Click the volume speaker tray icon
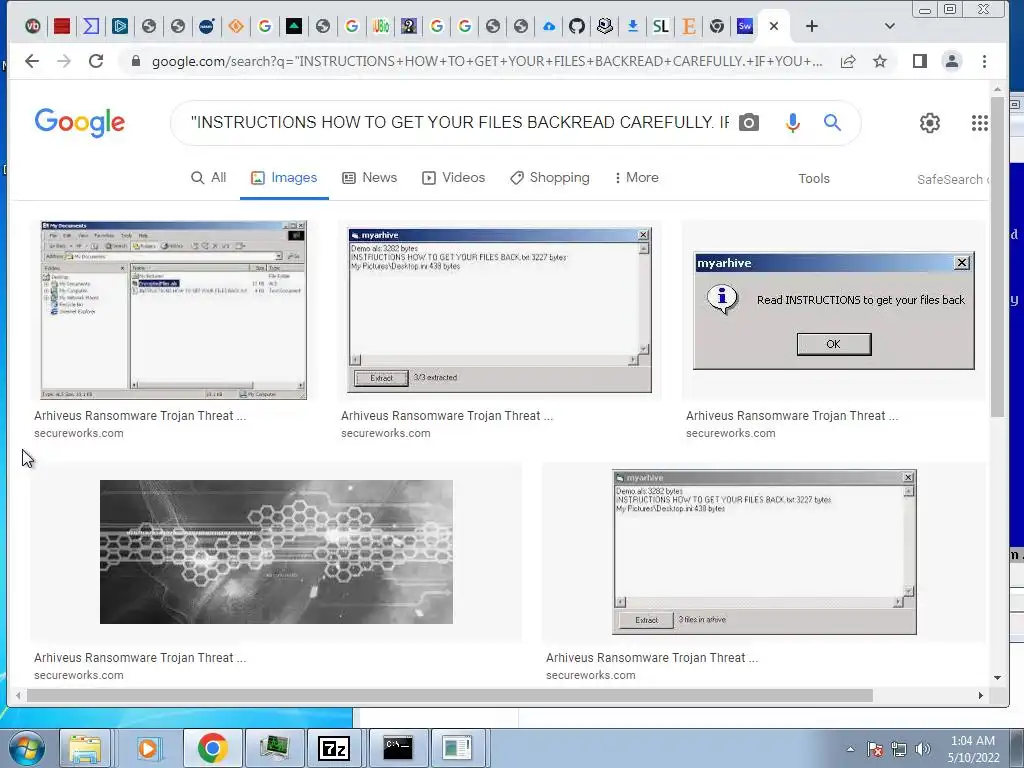This screenshot has width=1024, height=768. point(922,749)
